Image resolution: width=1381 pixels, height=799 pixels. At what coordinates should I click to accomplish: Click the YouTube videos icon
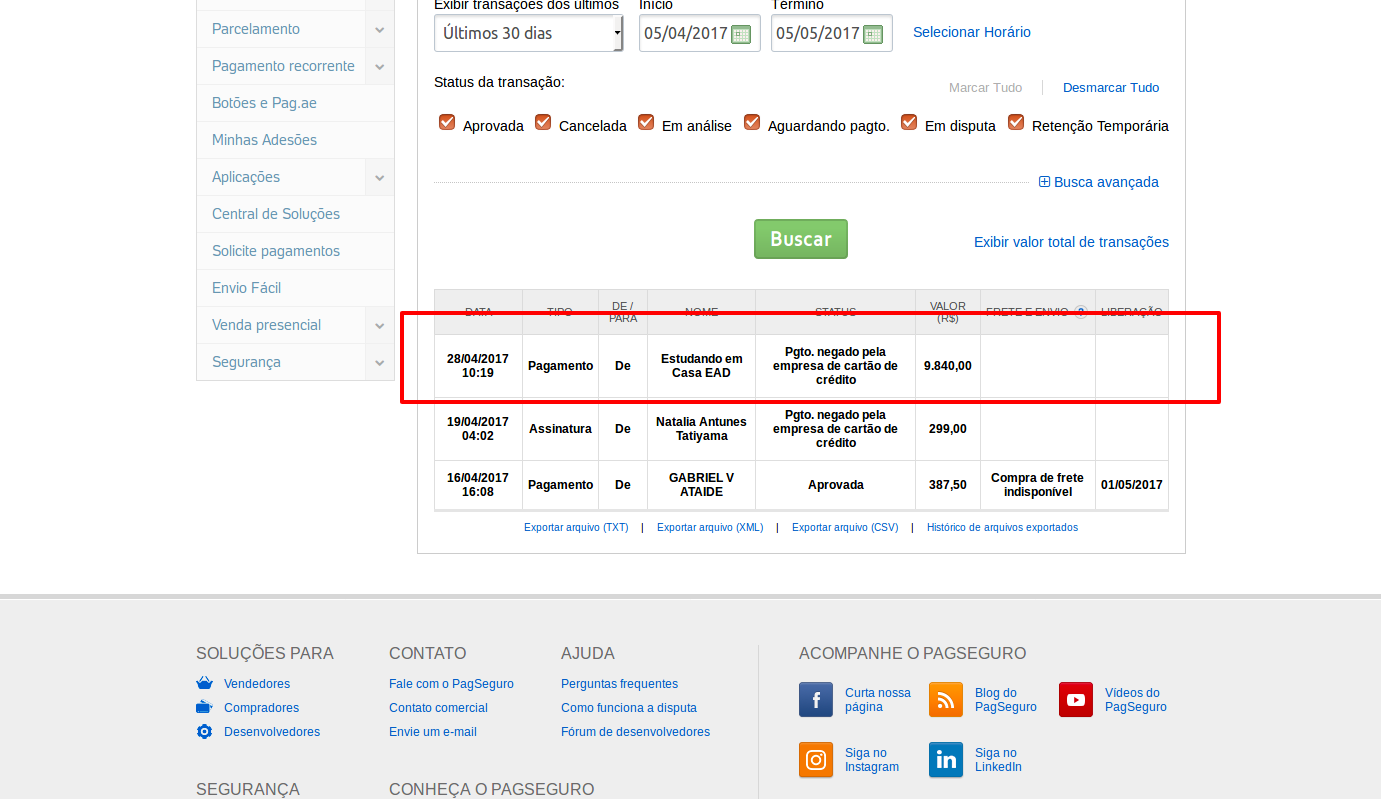[1076, 700]
